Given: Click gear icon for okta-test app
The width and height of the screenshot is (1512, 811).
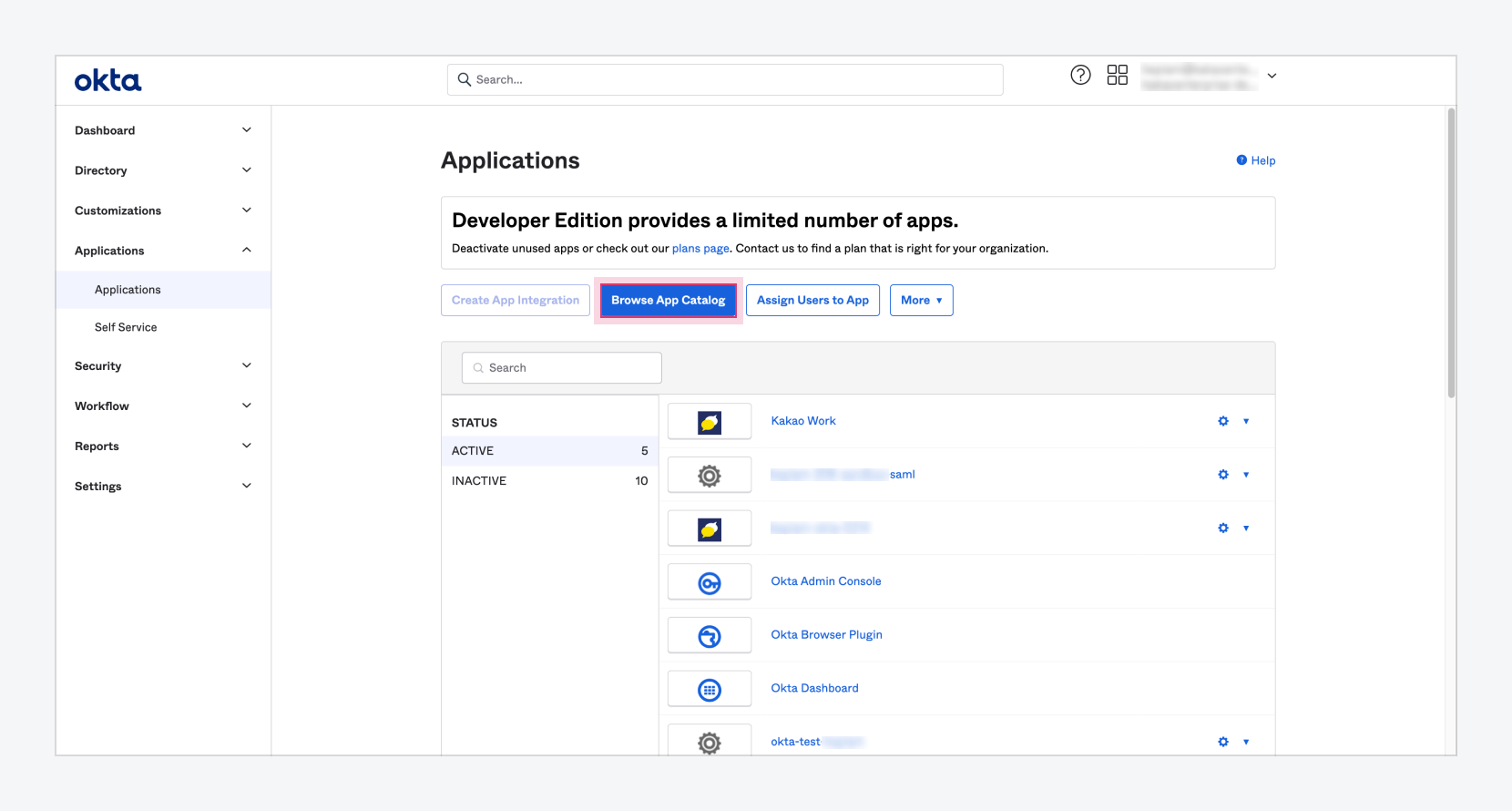Looking at the screenshot, I should coord(1223,742).
